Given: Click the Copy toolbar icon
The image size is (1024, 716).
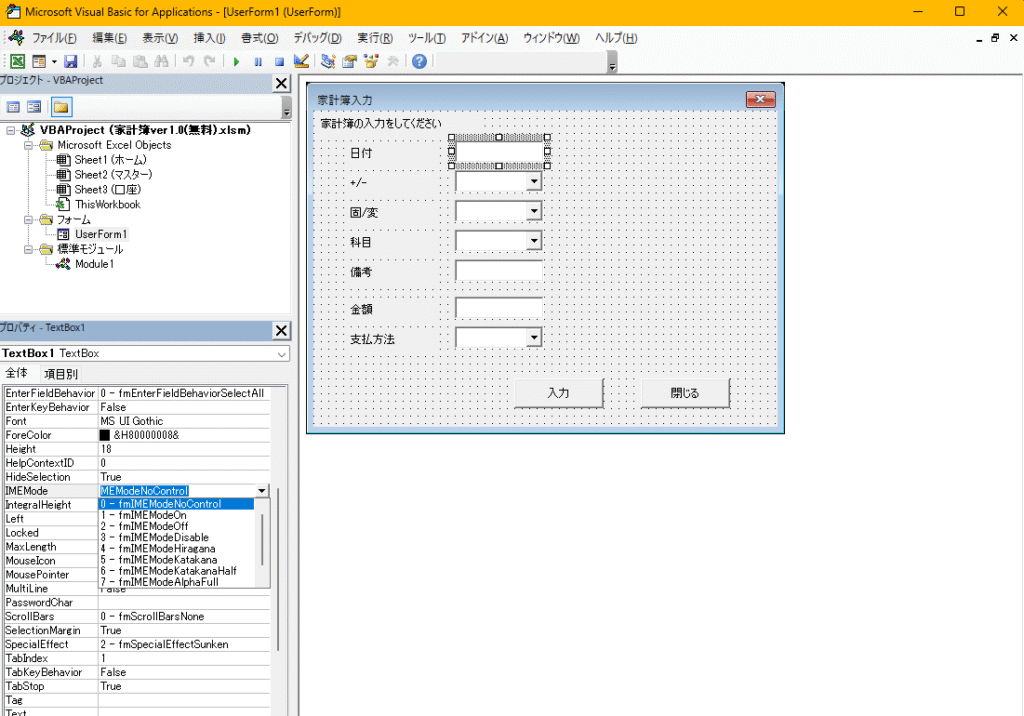Looking at the screenshot, I should pos(118,61).
